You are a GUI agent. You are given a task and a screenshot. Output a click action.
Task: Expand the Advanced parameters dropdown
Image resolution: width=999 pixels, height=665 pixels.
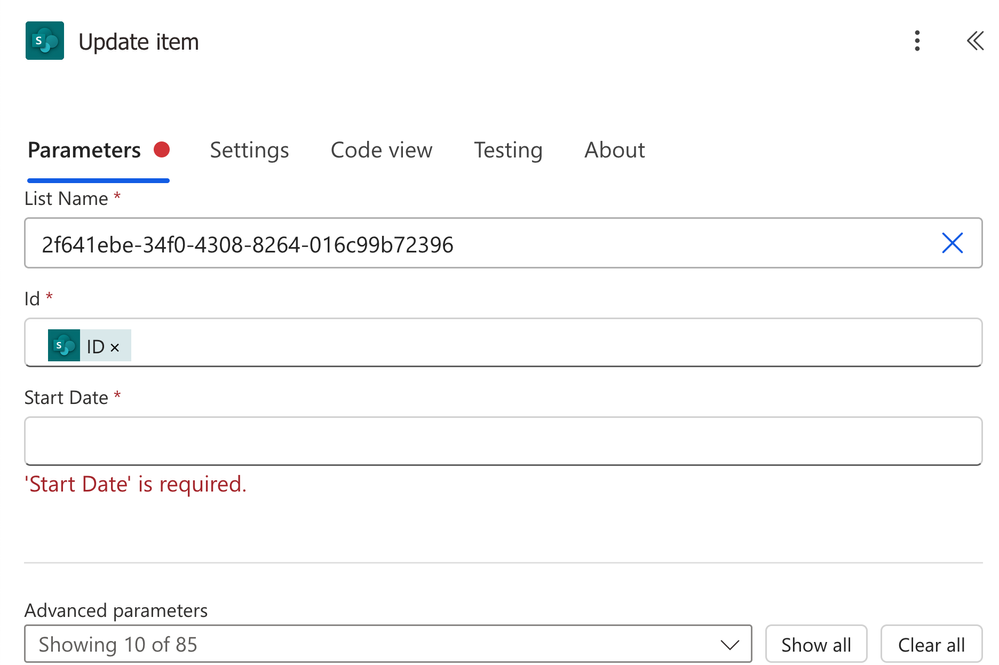(388, 644)
